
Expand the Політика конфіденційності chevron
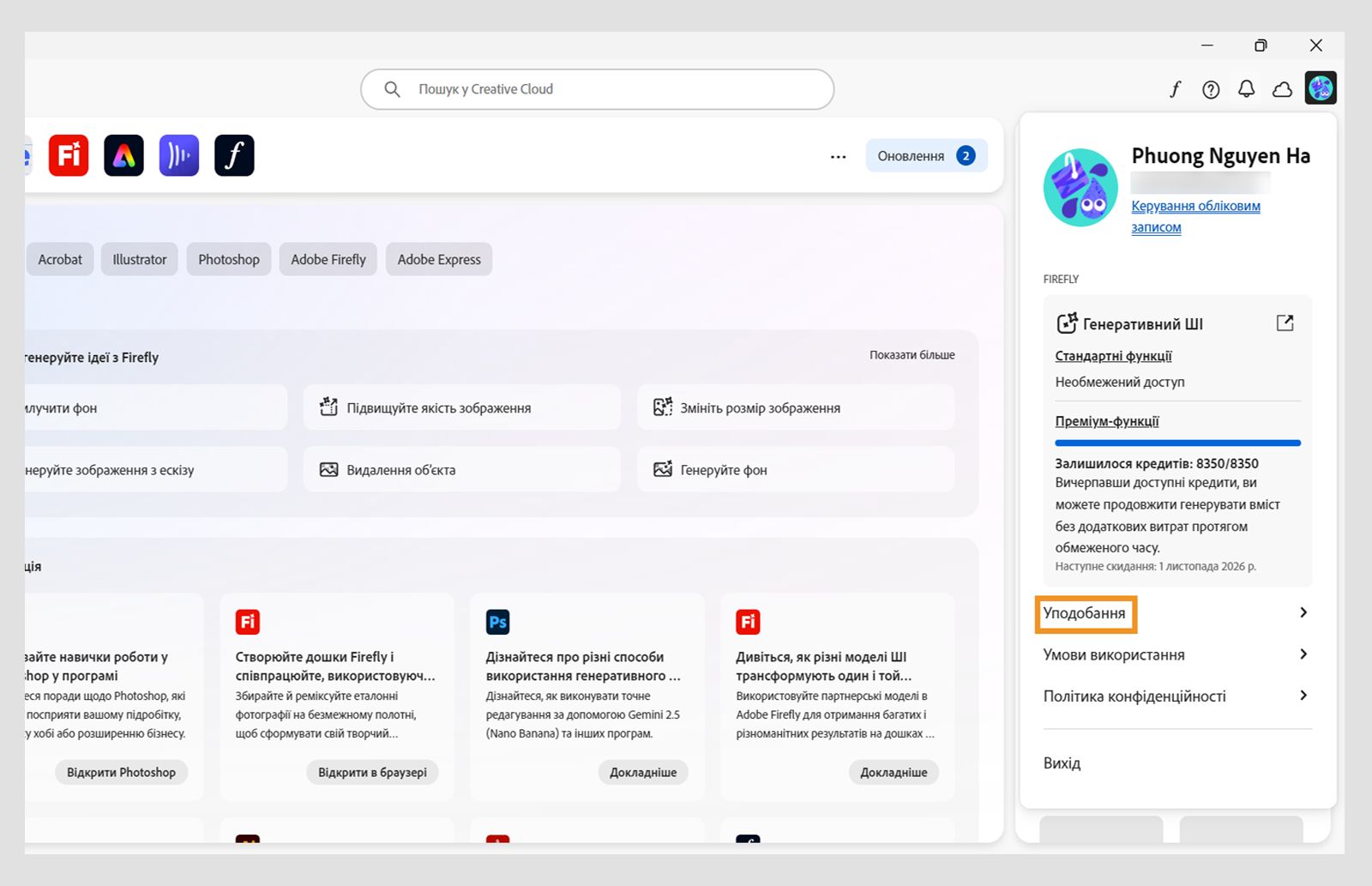tap(1303, 696)
